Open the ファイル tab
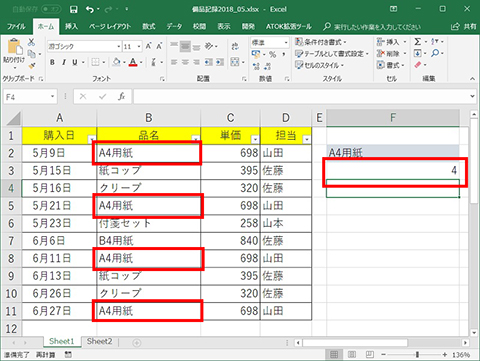This screenshot has height=361, width=480. (x=16, y=27)
